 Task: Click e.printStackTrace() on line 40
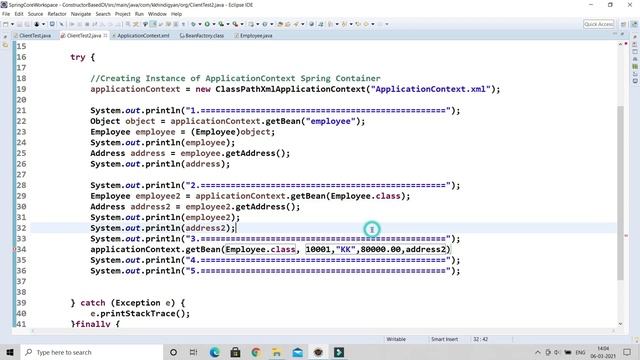click(140, 313)
